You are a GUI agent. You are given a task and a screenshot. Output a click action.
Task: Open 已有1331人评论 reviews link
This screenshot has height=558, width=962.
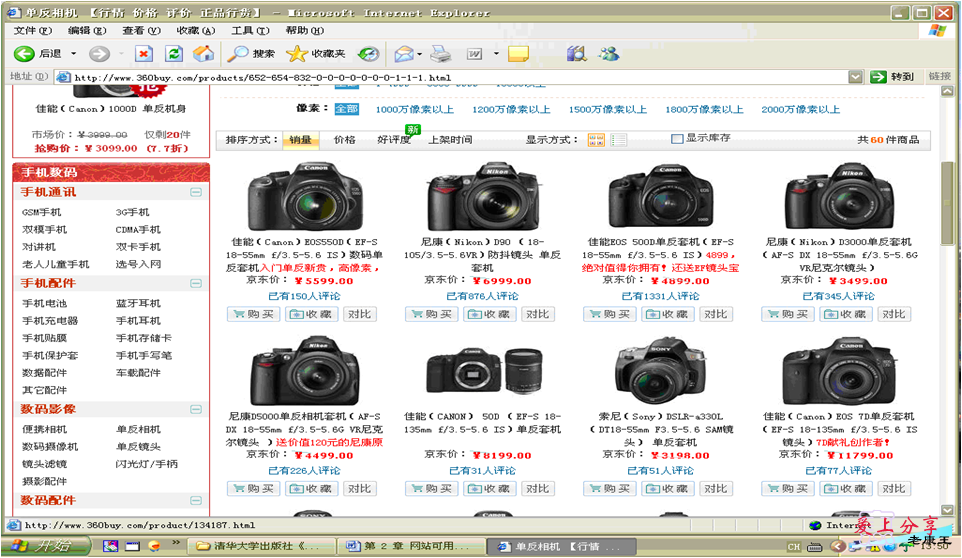click(x=660, y=296)
